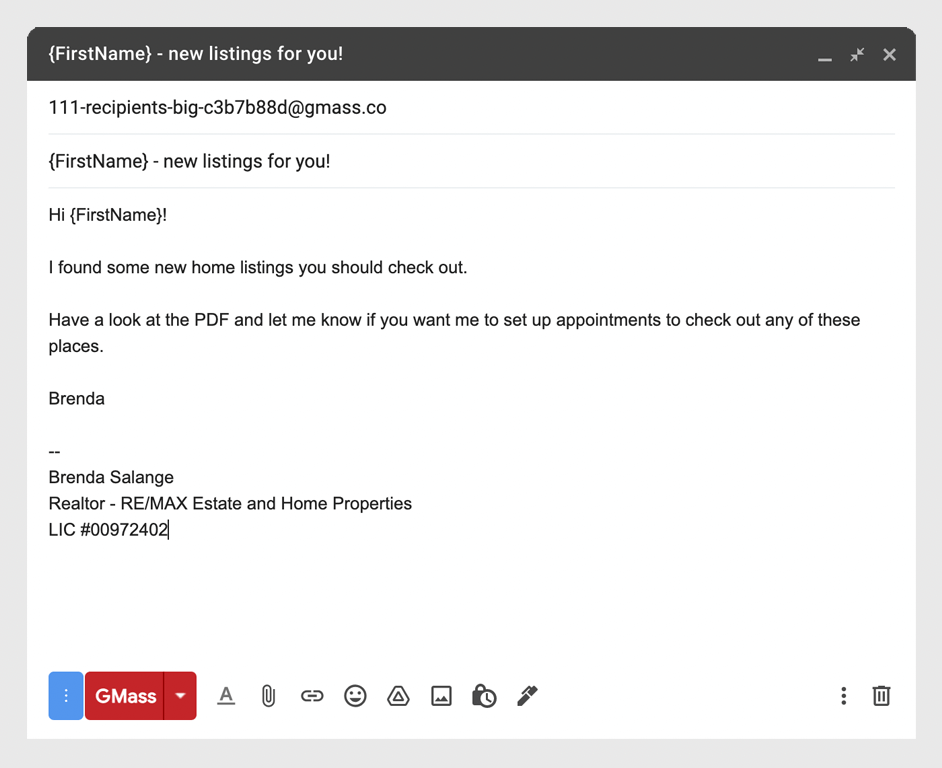Open the emoji picker smiley icon

tap(355, 696)
